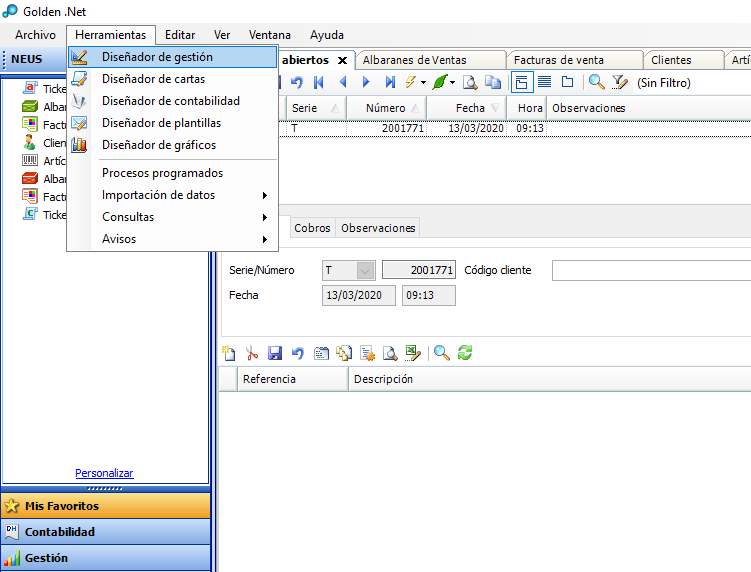The width and height of the screenshot is (751, 572).
Task: Click the Personalizar link
Action: click(104, 473)
